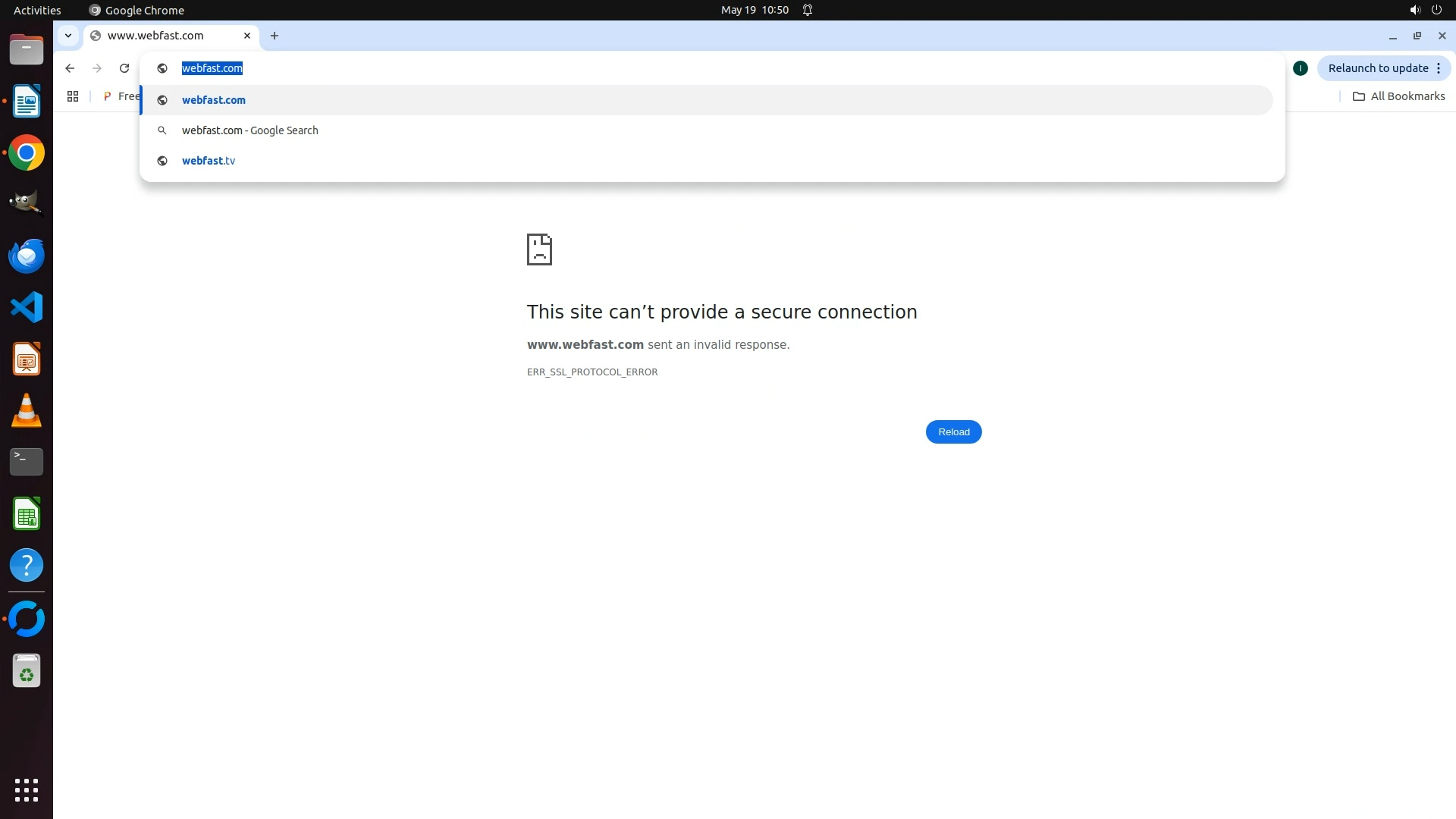1456x819 pixels.
Task: Choose webfast.com Google Search suggestion
Action: [250, 130]
